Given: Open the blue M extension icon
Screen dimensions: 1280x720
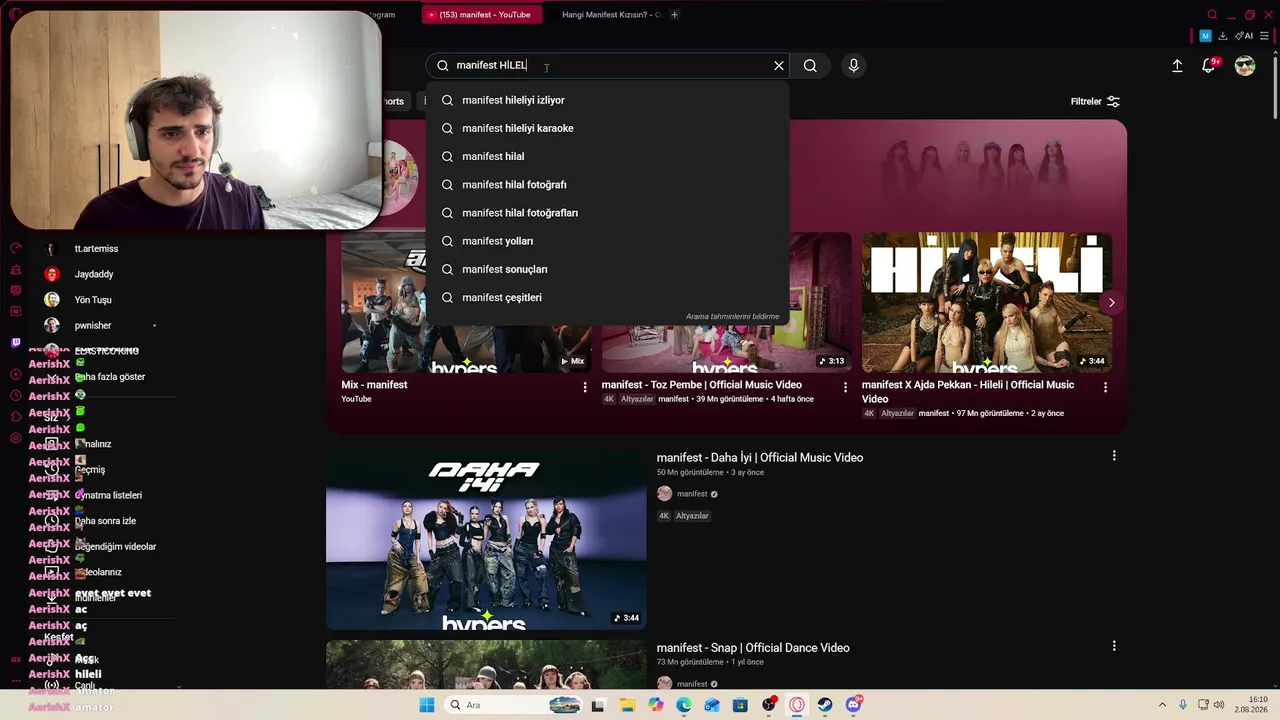Looking at the screenshot, I should coord(1205,36).
